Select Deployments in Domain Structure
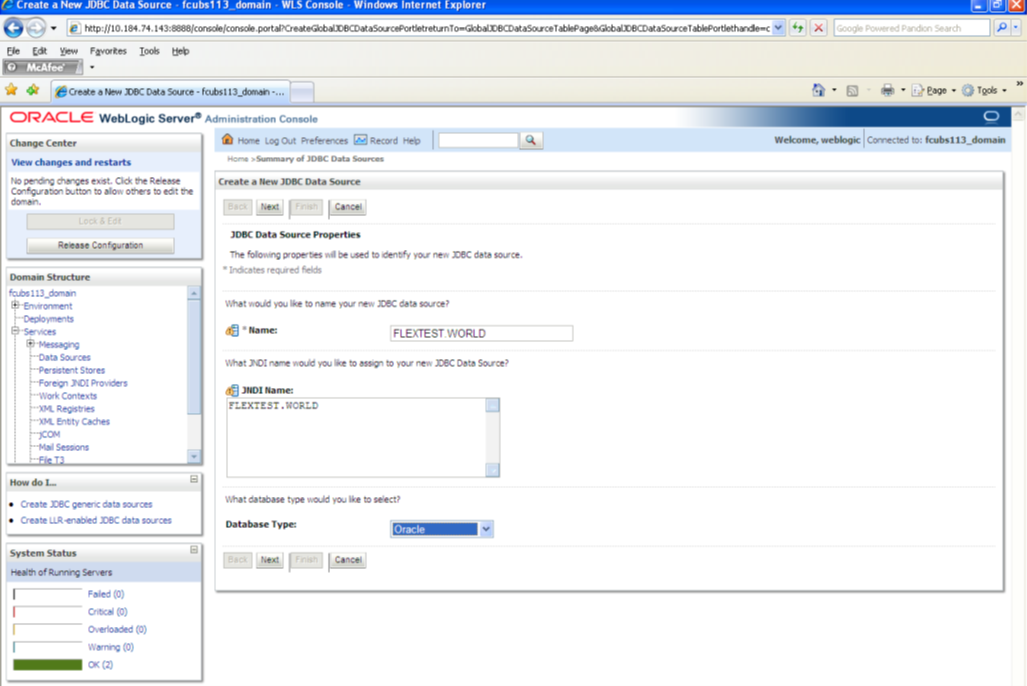This screenshot has width=1027, height=686. tap(48, 318)
